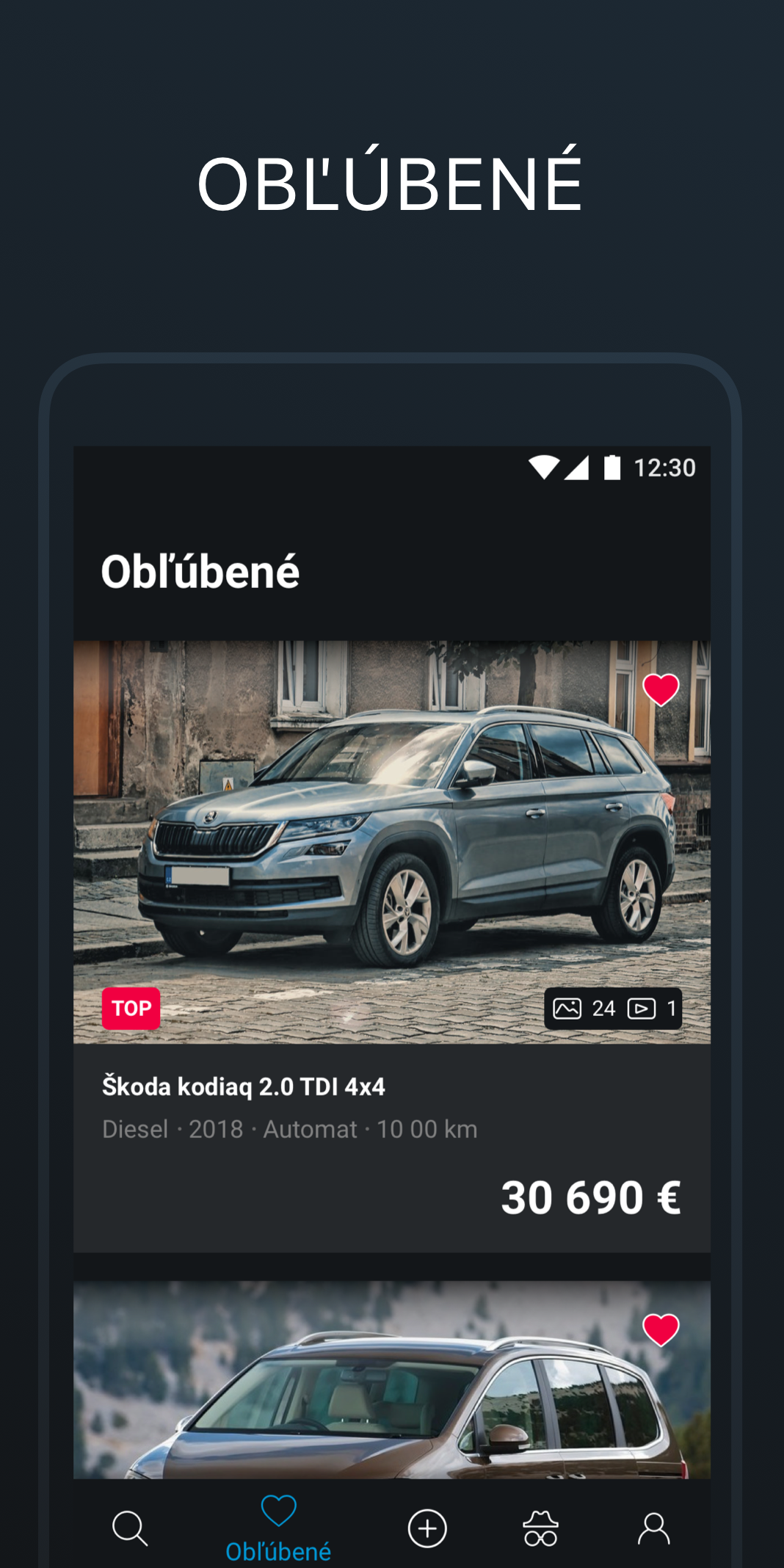Click the 30 690 € price
The height and width of the screenshot is (1568, 784).
(591, 1198)
